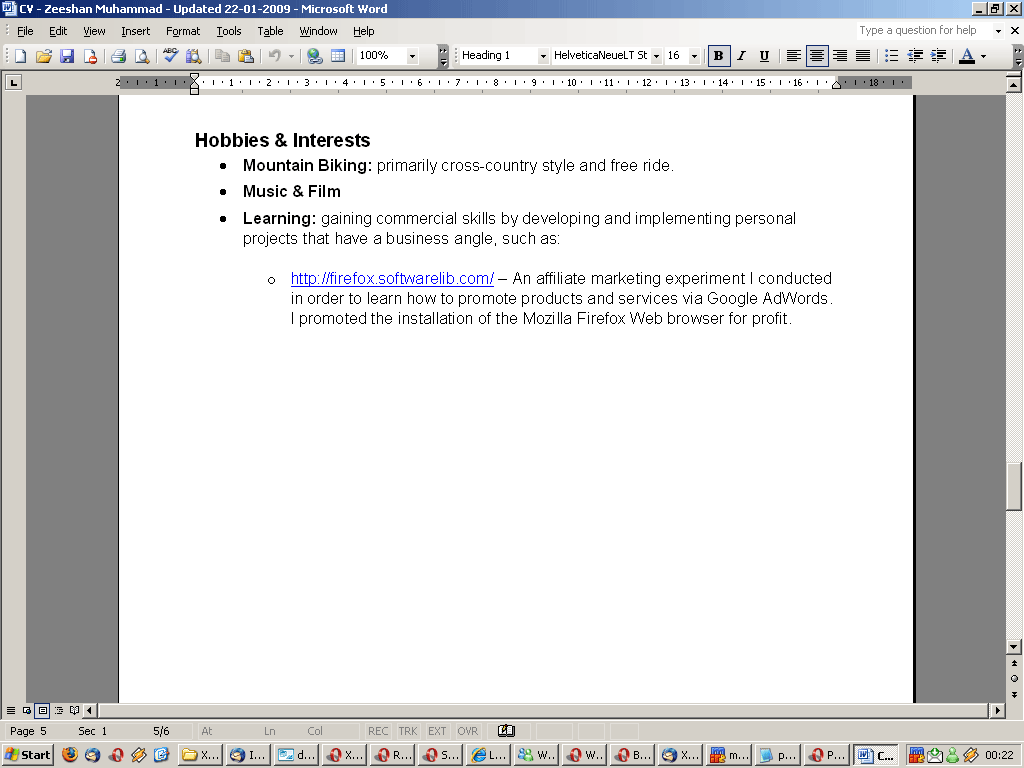Expand the Undo history dropdown arrow
This screenshot has height=768, width=1024.
[x=291, y=56]
